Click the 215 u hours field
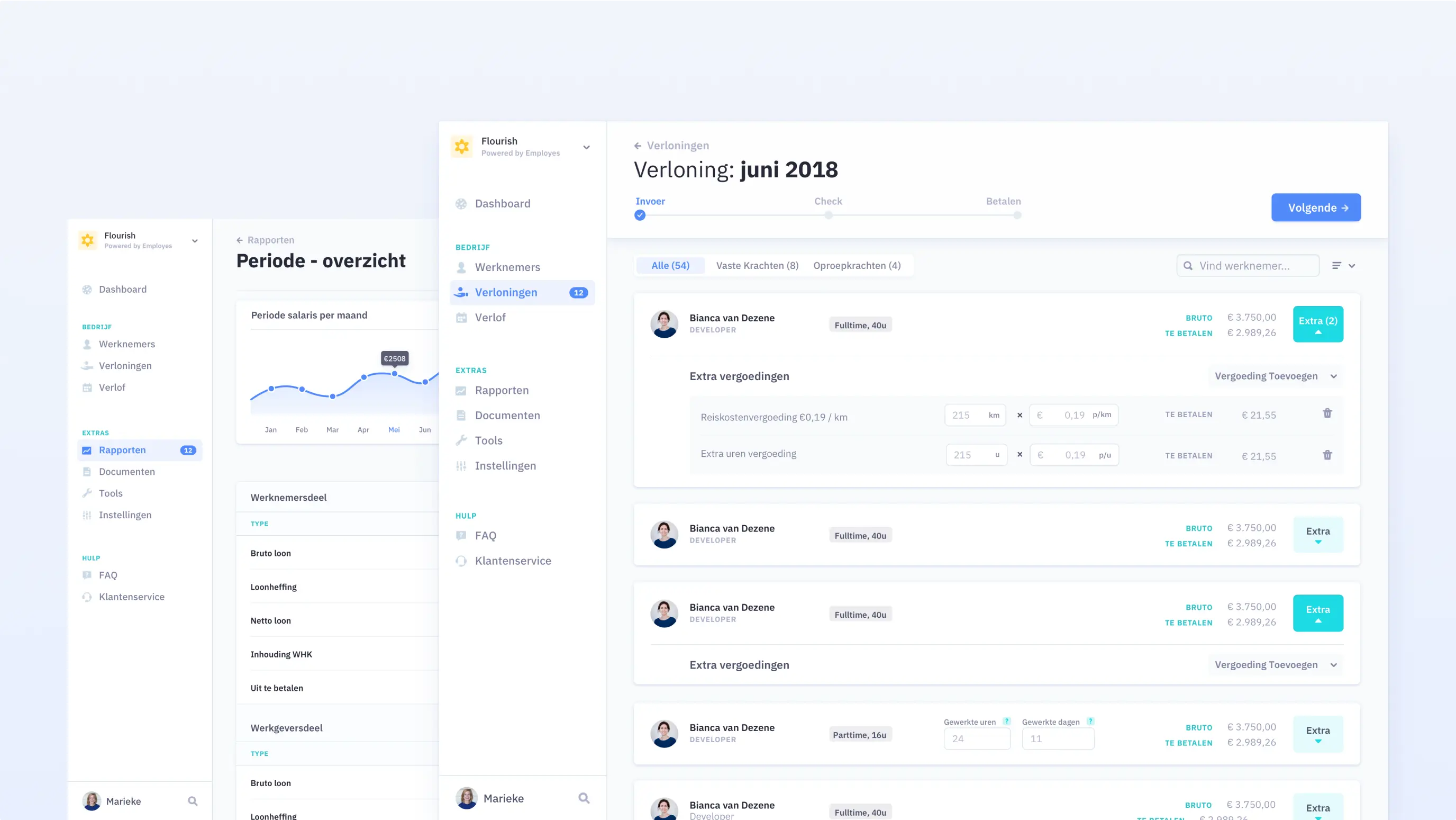The height and width of the screenshot is (820, 1456). [x=976, y=455]
